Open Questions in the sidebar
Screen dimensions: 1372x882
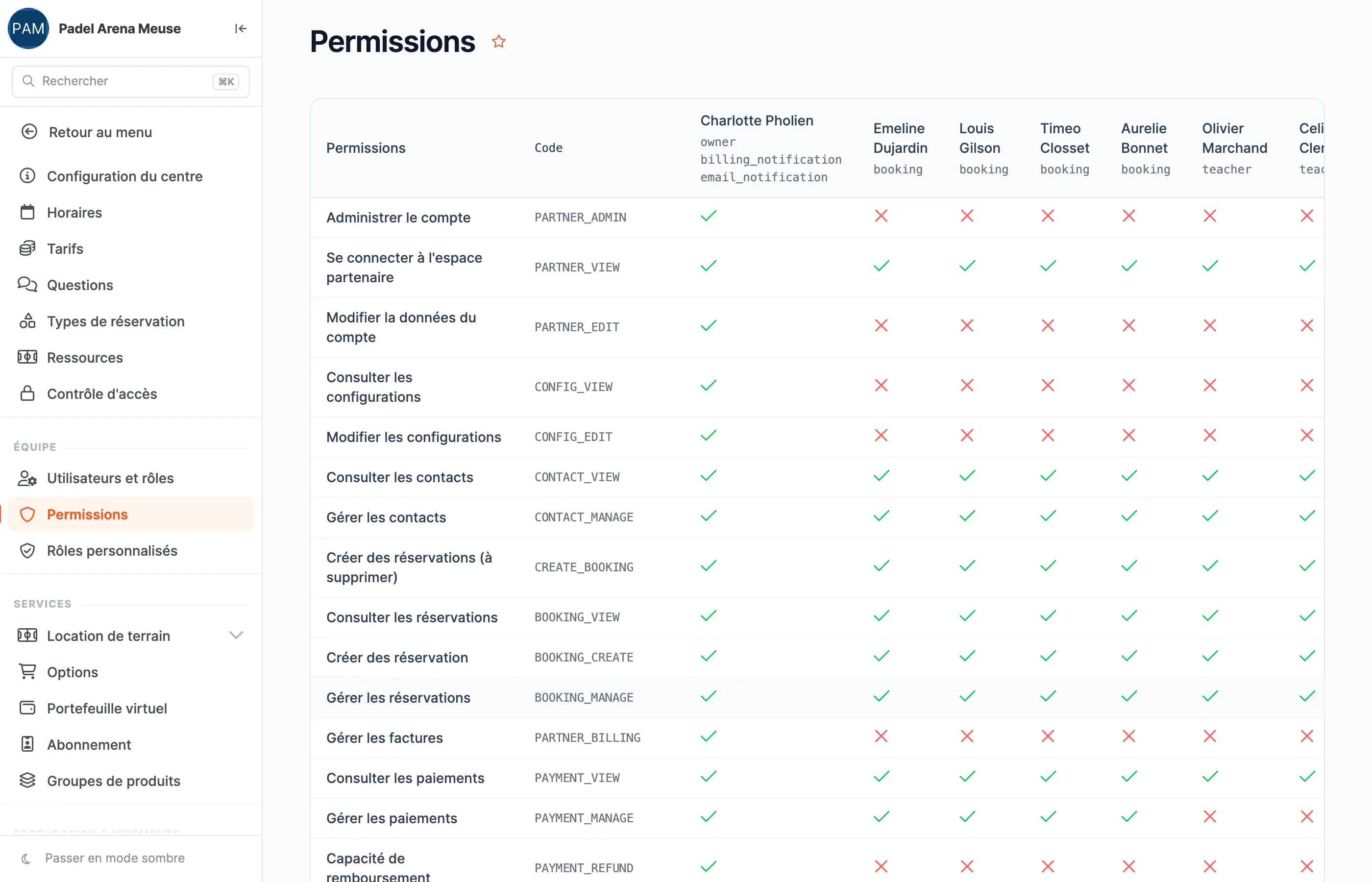[130, 285]
